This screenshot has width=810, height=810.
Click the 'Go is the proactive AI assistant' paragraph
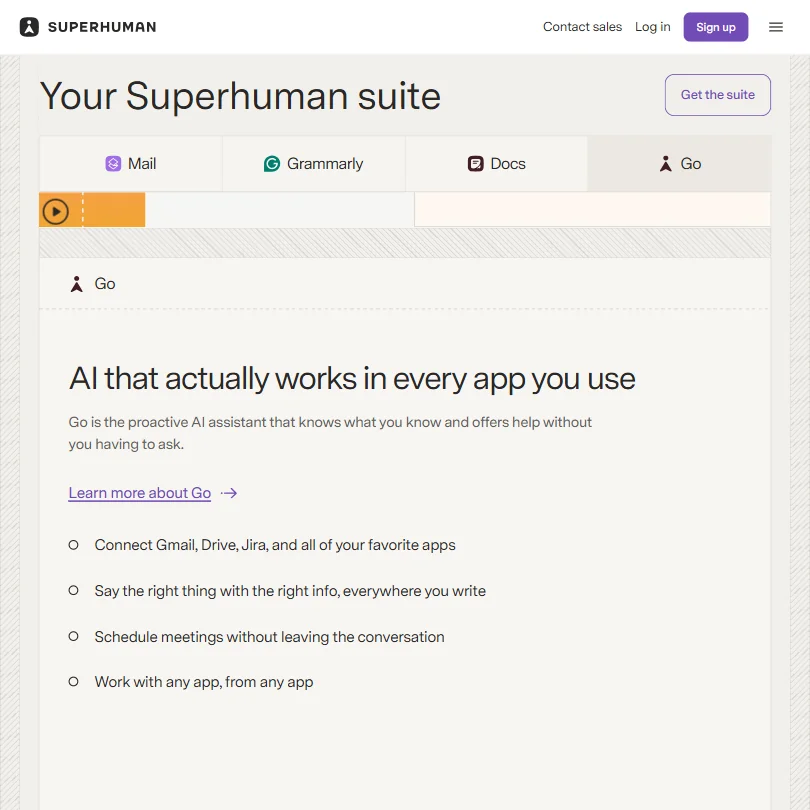(x=330, y=433)
